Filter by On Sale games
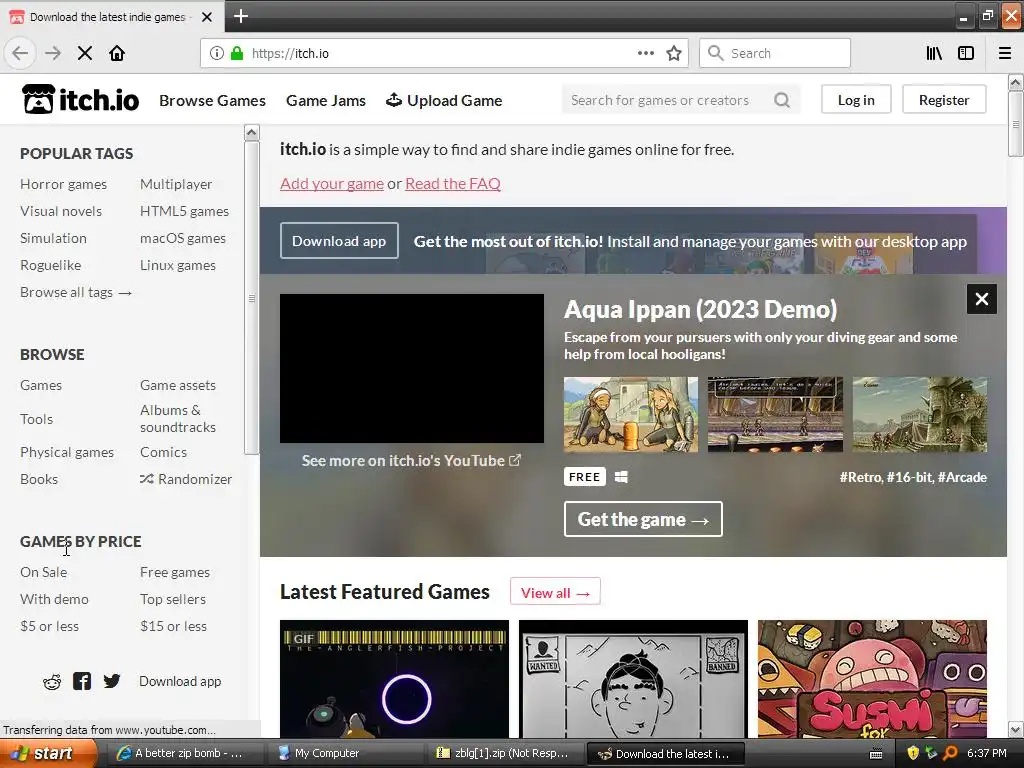The width and height of the screenshot is (1024, 768). 43,572
